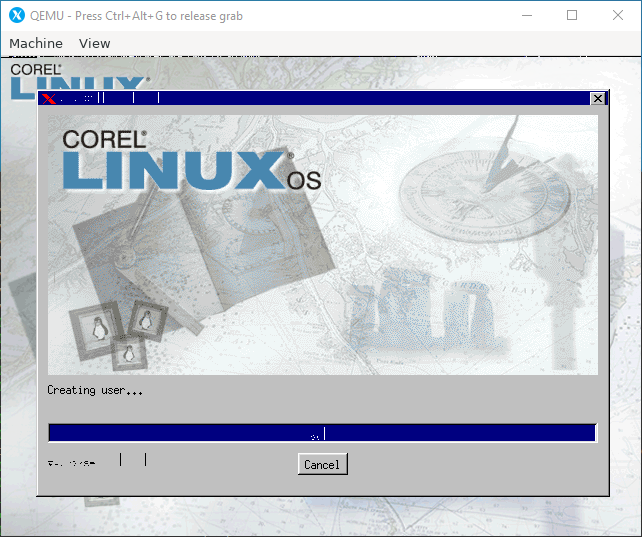Close the Corel Linux installer dialog
Image resolution: width=642 pixels, height=537 pixels.
click(598, 98)
